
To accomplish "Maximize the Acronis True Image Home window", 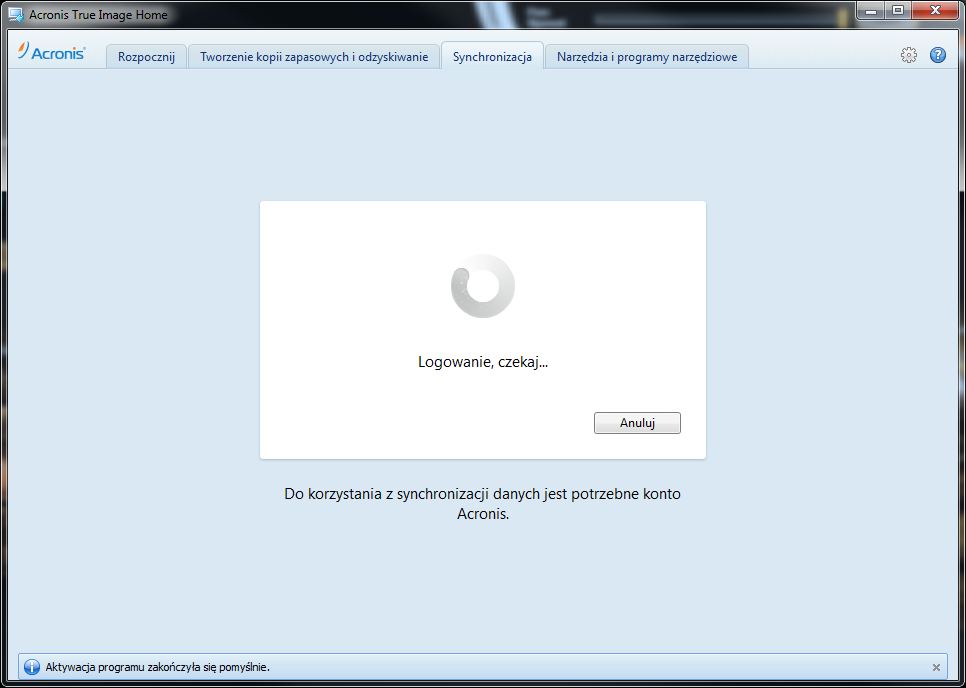I will tap(898, 10).
